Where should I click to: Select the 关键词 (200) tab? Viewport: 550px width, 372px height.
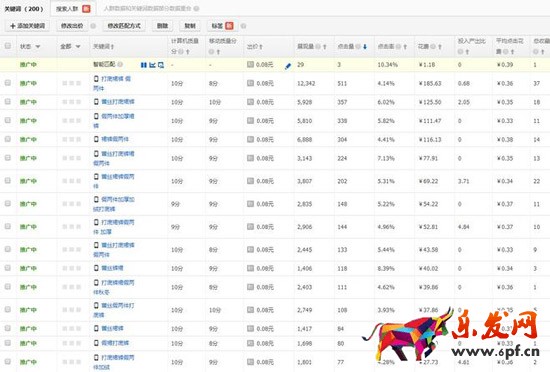point(24,9)
